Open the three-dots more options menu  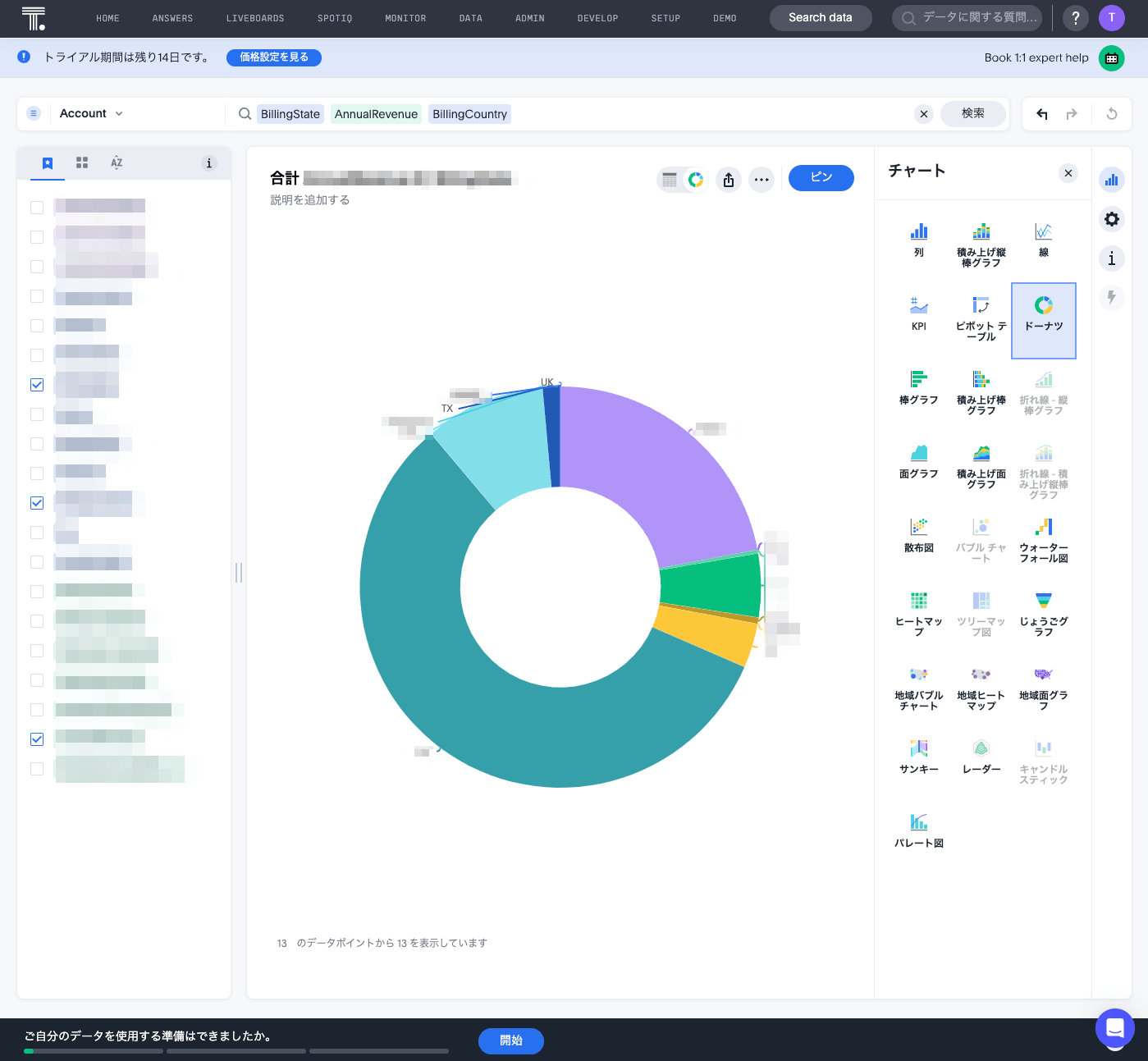point(762,180)
